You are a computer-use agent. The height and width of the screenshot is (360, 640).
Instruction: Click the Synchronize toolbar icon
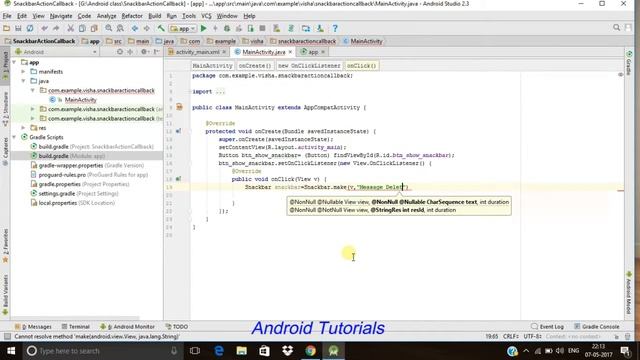pyautogui.click(x=30, y=28)
